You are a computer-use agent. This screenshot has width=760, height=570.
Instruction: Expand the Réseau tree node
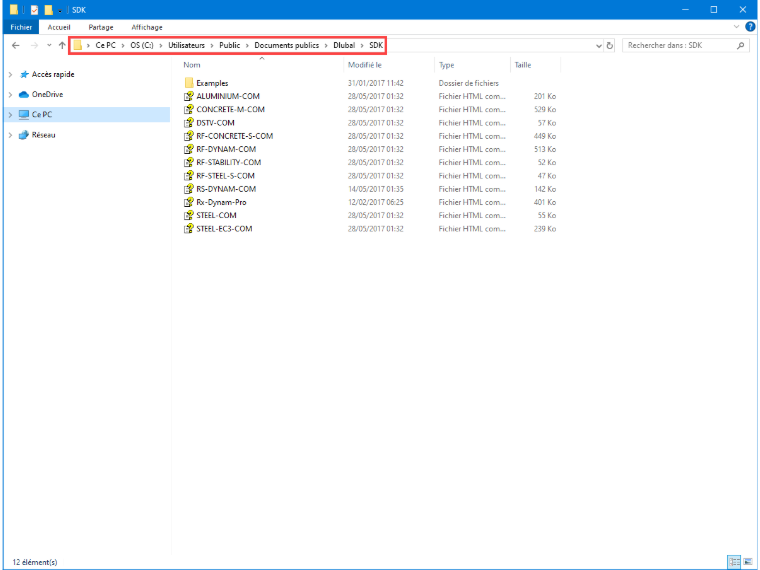coord(11,135)
